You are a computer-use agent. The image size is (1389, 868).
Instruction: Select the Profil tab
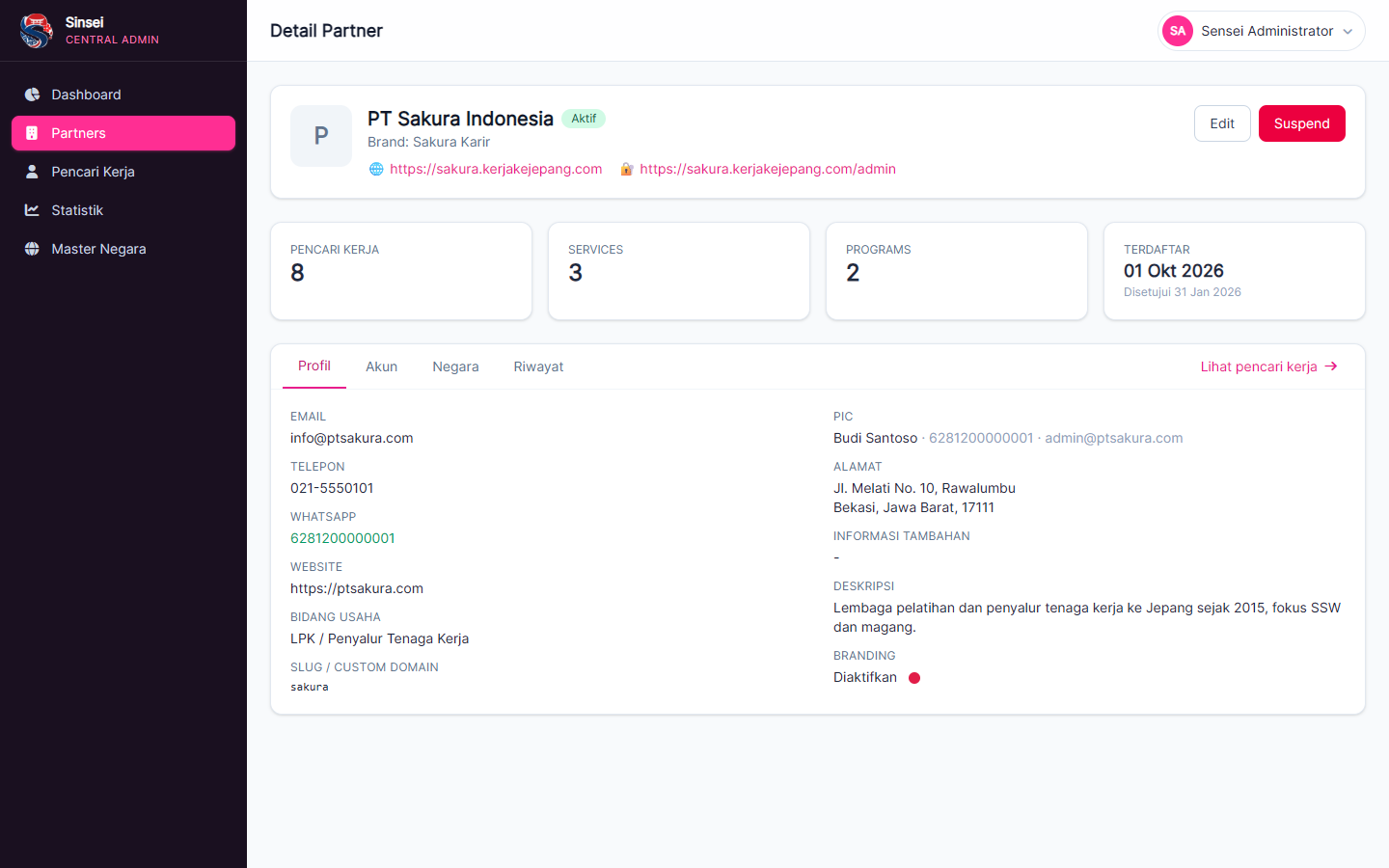314,366
